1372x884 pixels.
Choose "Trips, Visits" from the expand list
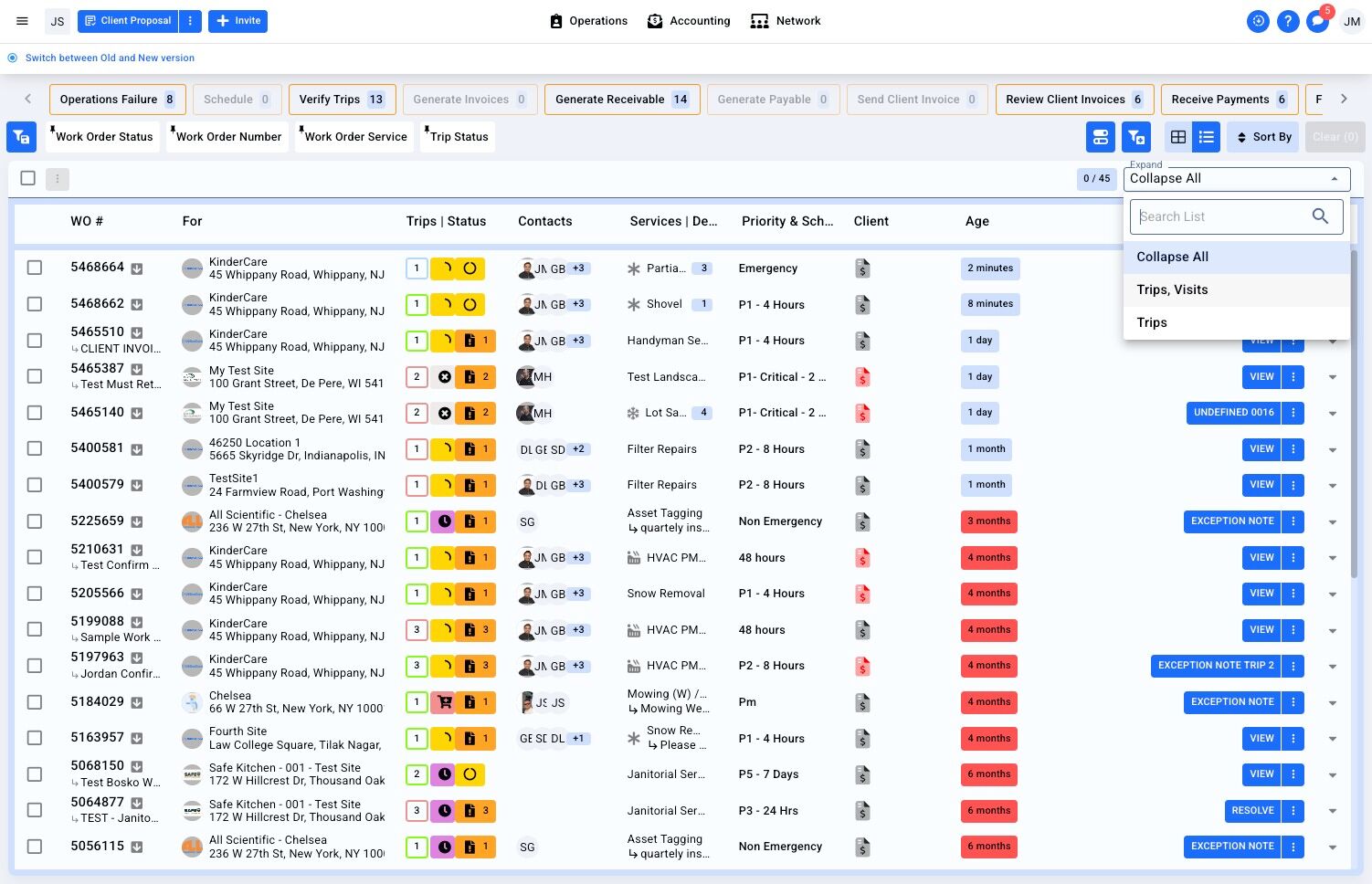(1172, 289)
